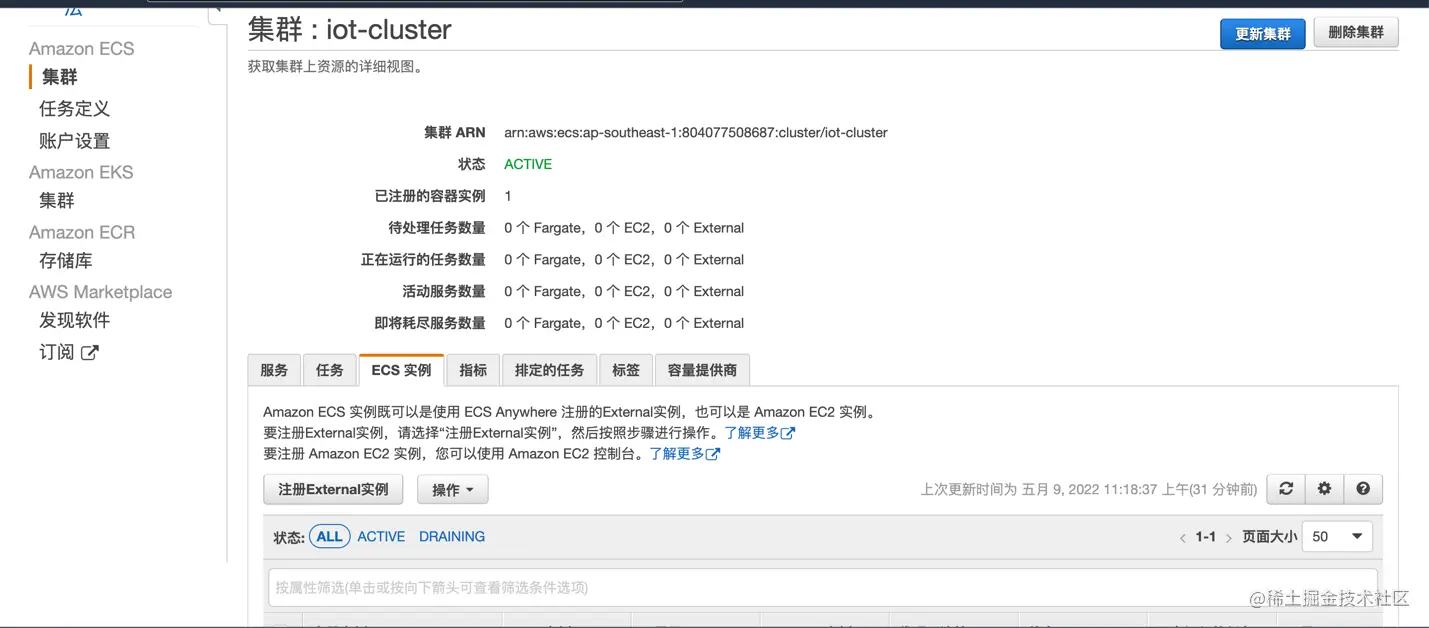Open 集群 under Amazon ECS
The width and height of the screenshot is (1429, 628).
(59, 77)
